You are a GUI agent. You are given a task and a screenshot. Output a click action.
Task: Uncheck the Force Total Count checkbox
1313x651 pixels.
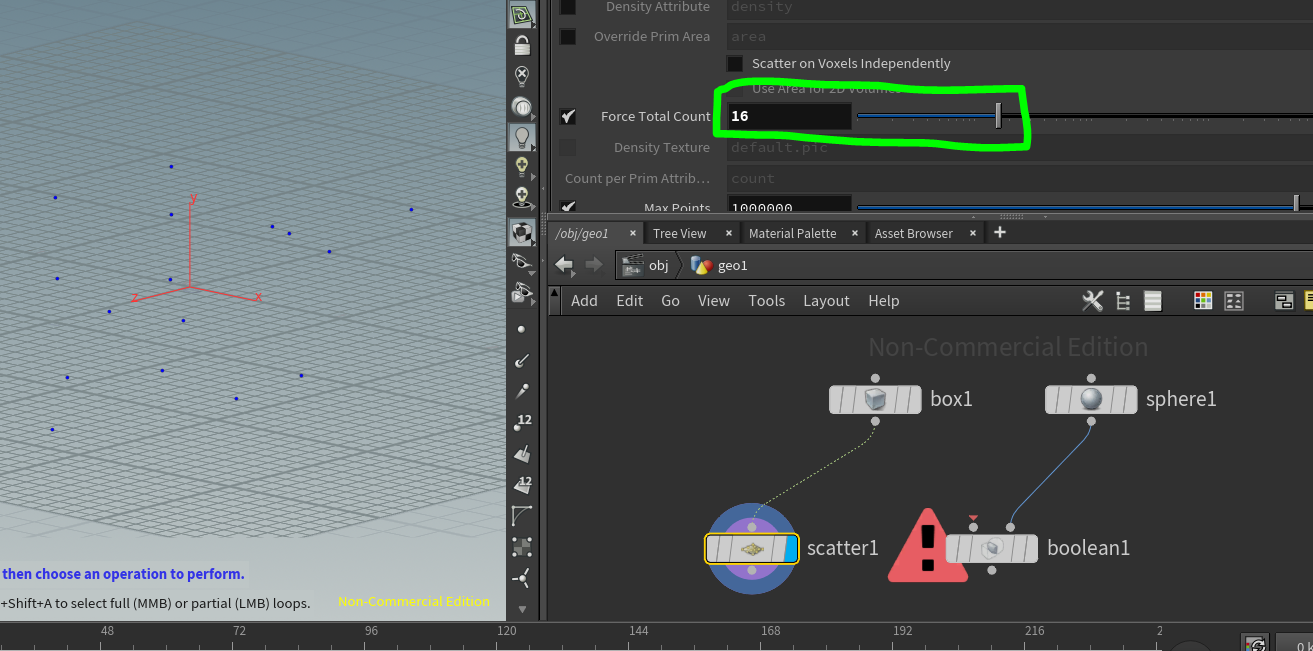(x=567, y=115)
